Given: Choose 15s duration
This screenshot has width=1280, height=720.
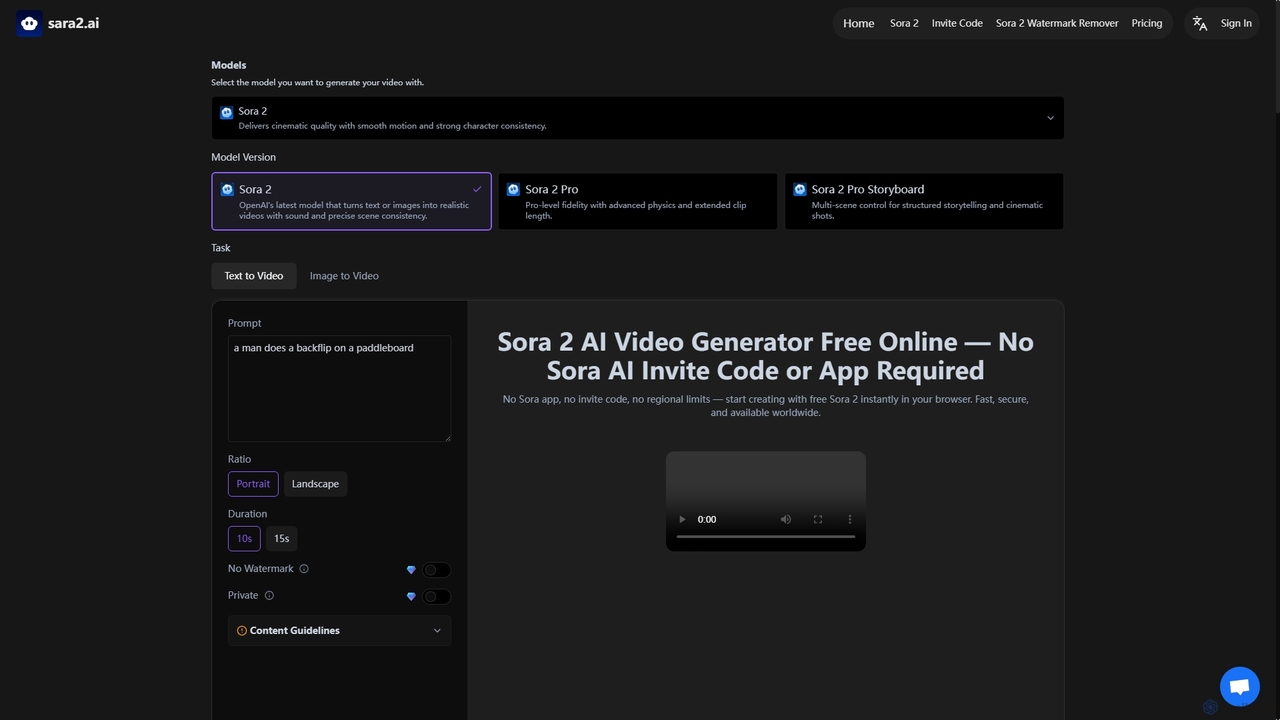Looking at the screenshot, I should pos(282,539).
